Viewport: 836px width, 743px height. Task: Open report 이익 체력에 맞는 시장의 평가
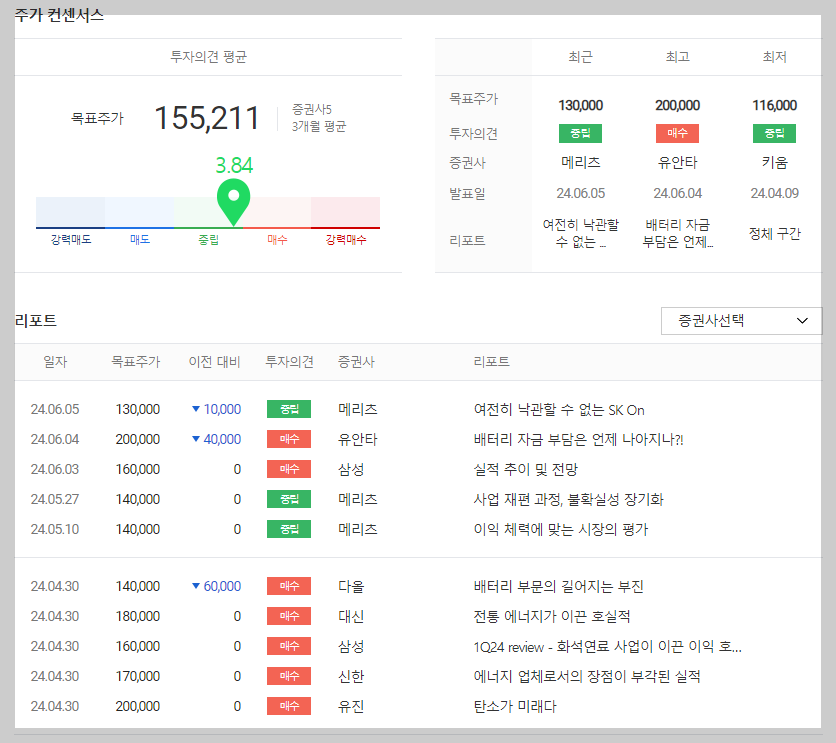pyautogui.click(x=560, y=529)
